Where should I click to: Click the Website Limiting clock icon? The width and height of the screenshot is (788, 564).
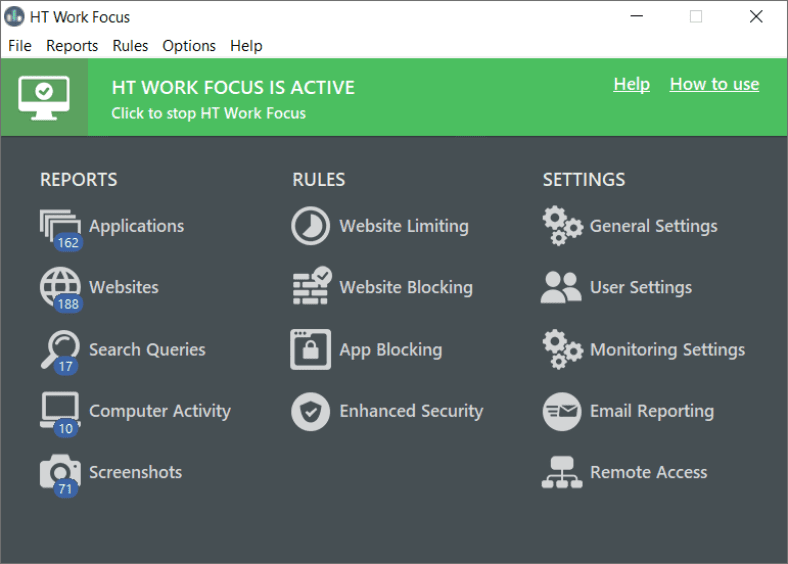[x=311, y=226]
